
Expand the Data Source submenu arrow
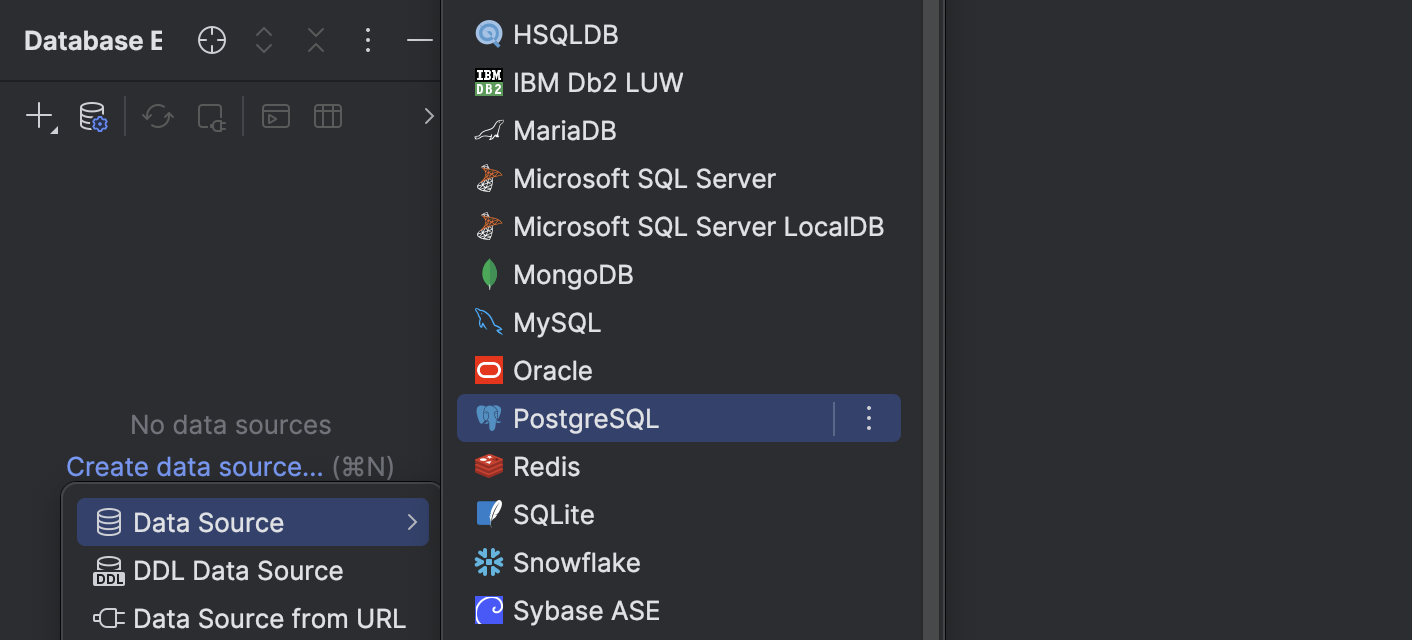coord(412,522)
